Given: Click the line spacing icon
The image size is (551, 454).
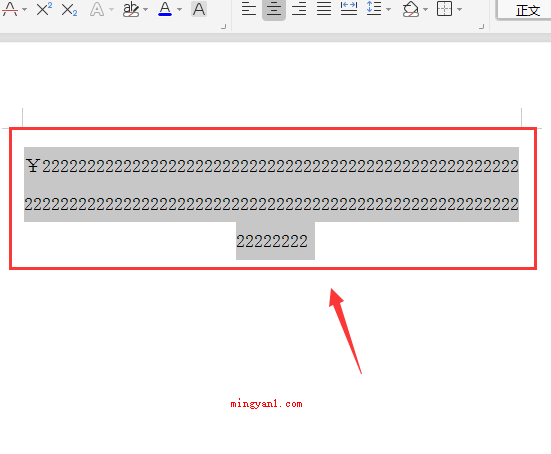Looking at the screenshot, I should tap(374, 9).
